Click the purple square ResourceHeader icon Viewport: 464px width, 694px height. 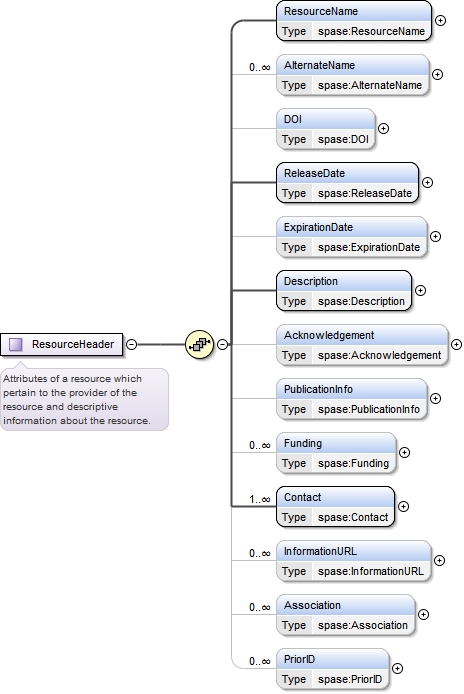click(16, 344)
